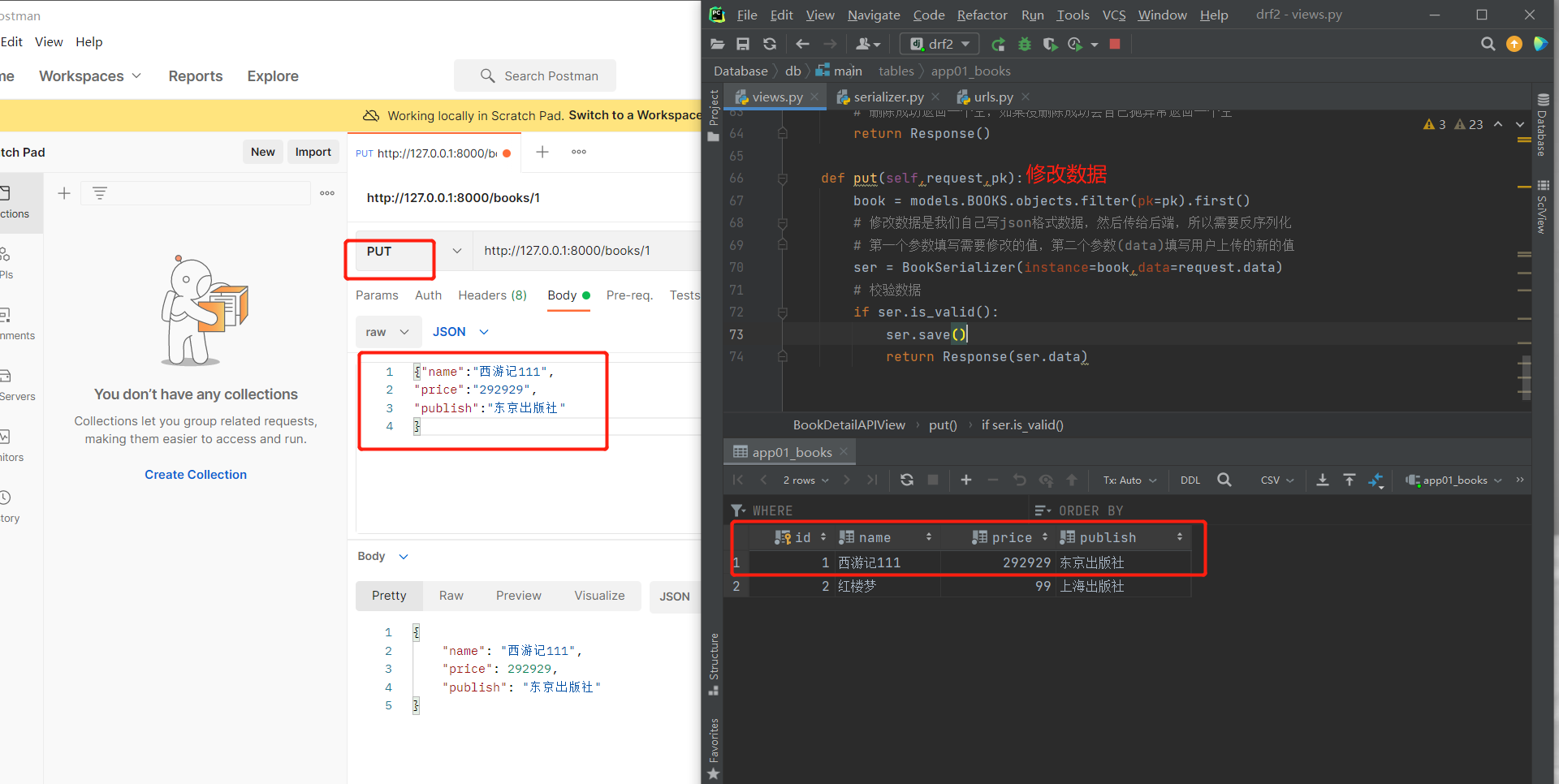Start debugging with the bug icon
The image size is (1559, 784).
click(x=1024, y=44)
